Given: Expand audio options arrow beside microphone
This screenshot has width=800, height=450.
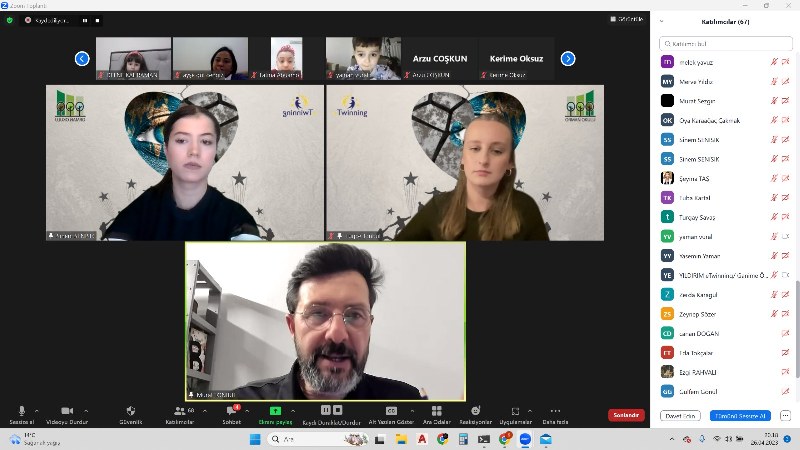Looking at the screenshot, I should pyautogui.click(x=36, y=411).
